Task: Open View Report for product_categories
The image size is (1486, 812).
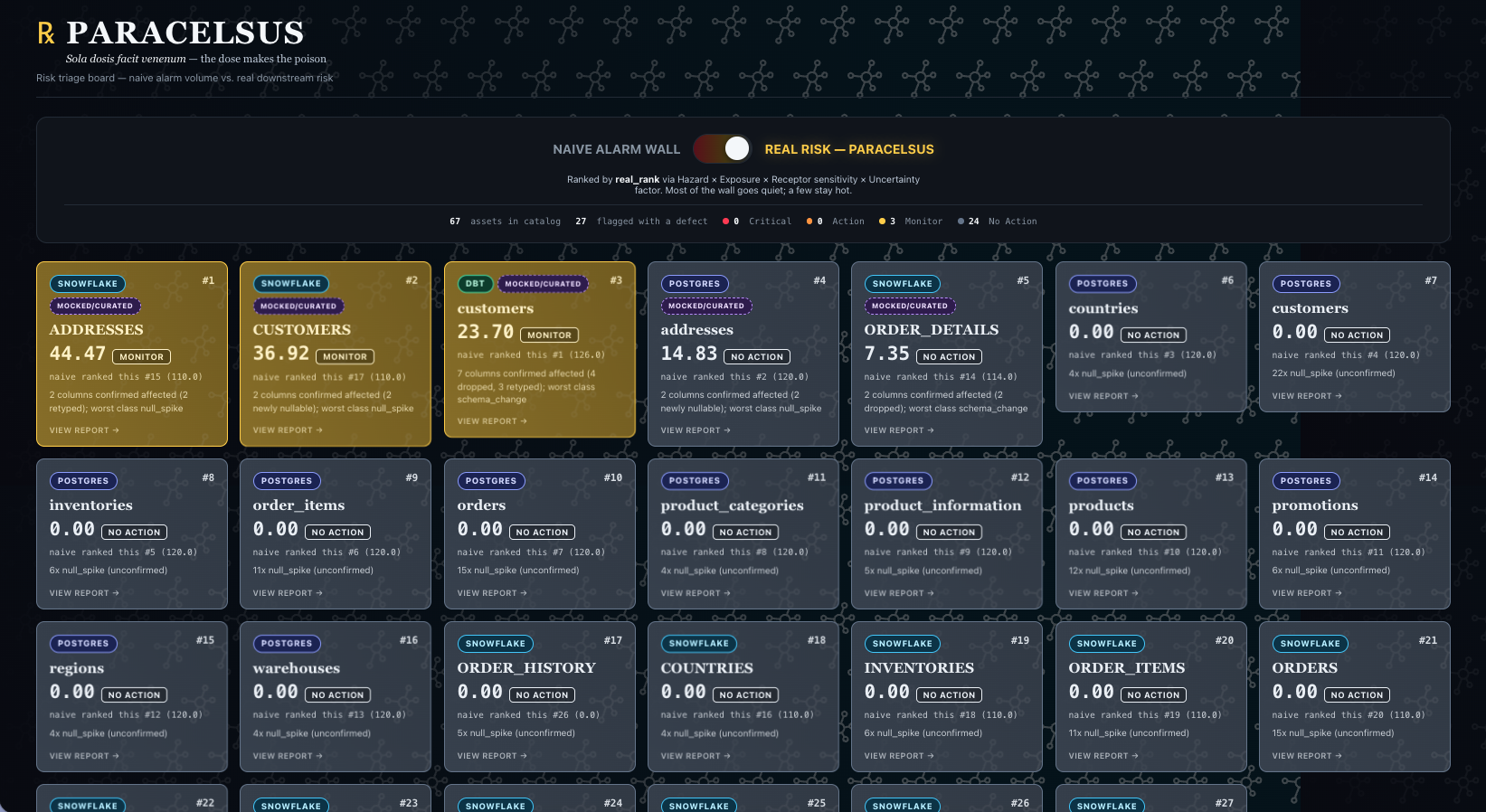Action: point(696,593)
